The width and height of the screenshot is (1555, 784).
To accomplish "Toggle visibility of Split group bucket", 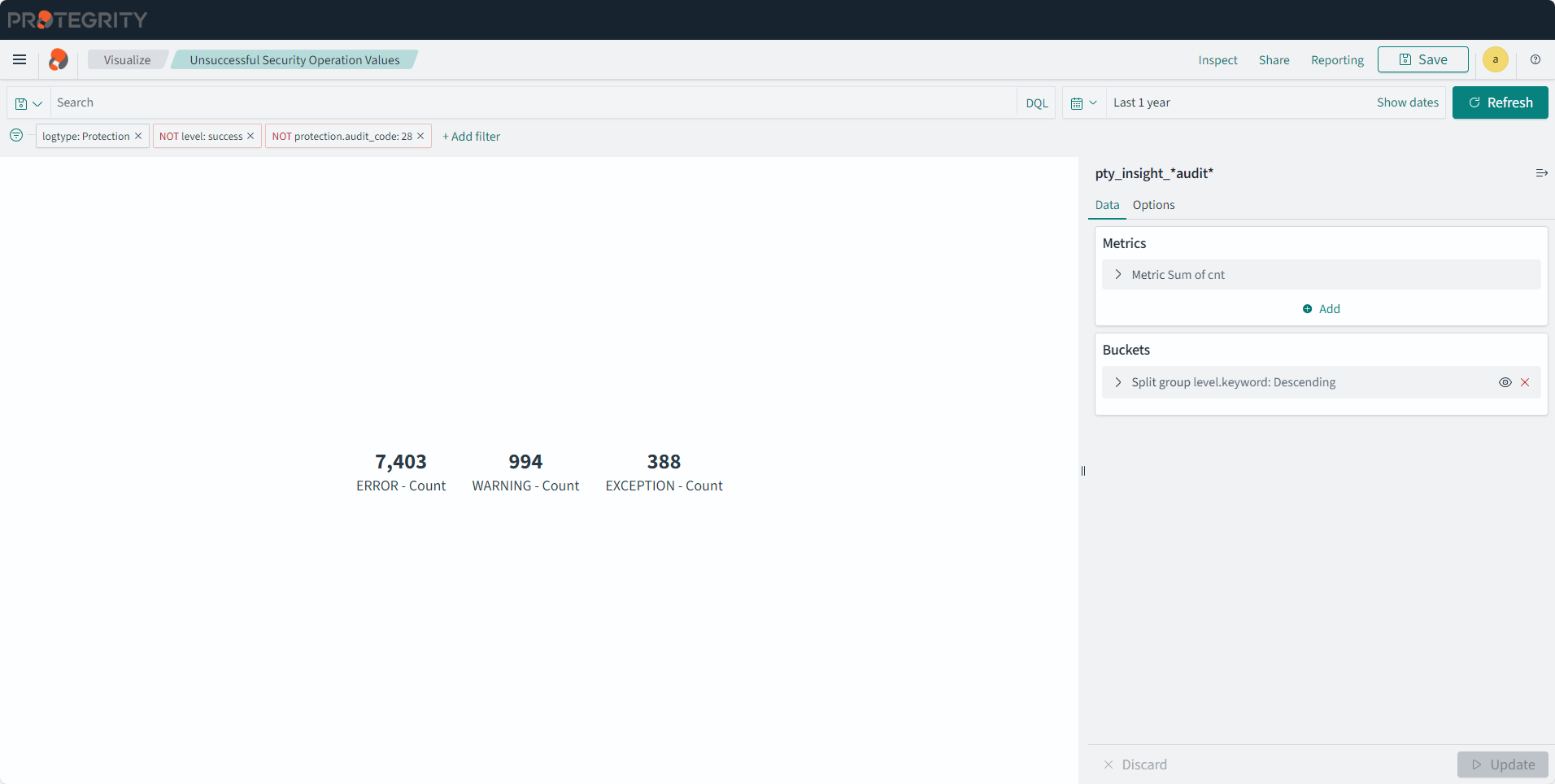I will coord(1505,382).
